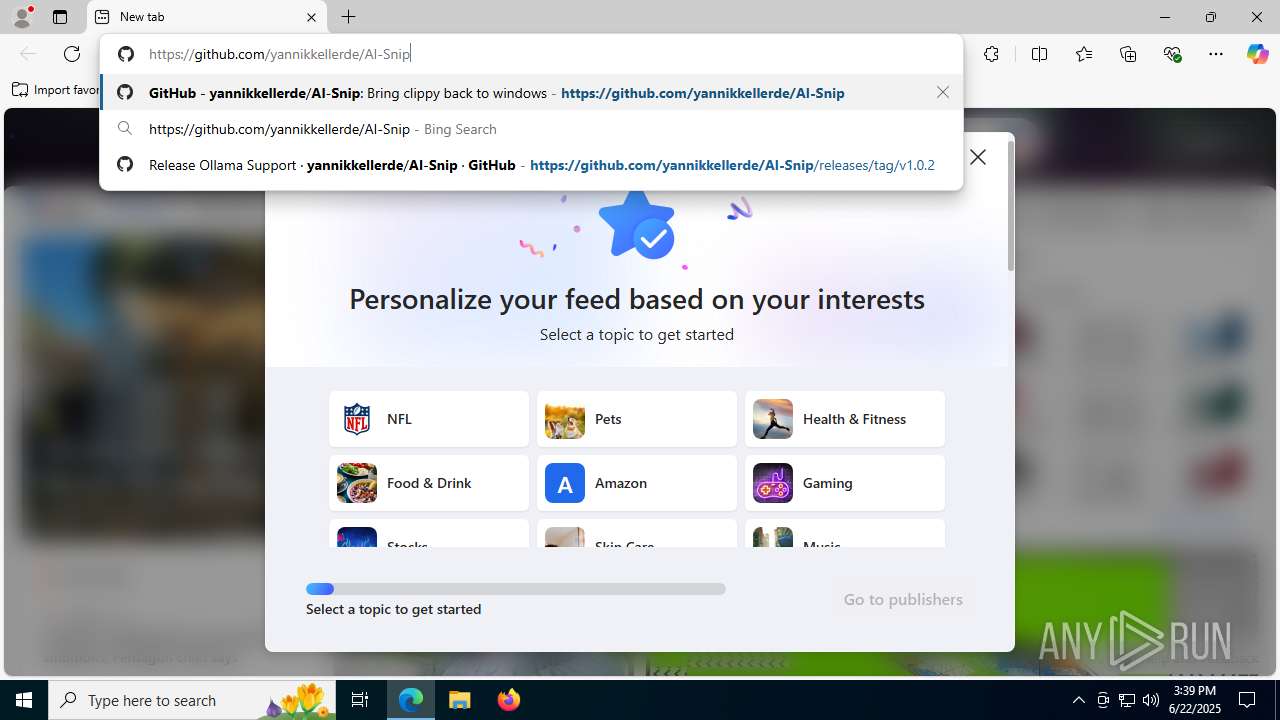Viewport: 1280px width, 720px height.
Task: Open Browser essentials heart icon
Action: pos(1172,54)
